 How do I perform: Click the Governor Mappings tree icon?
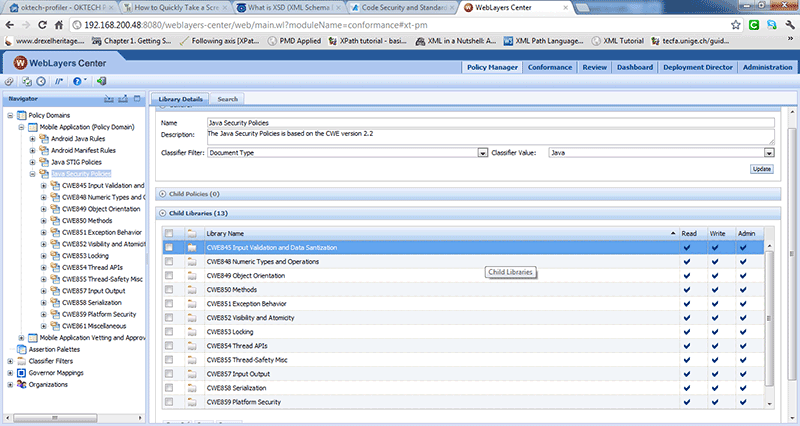coord(21,373)
